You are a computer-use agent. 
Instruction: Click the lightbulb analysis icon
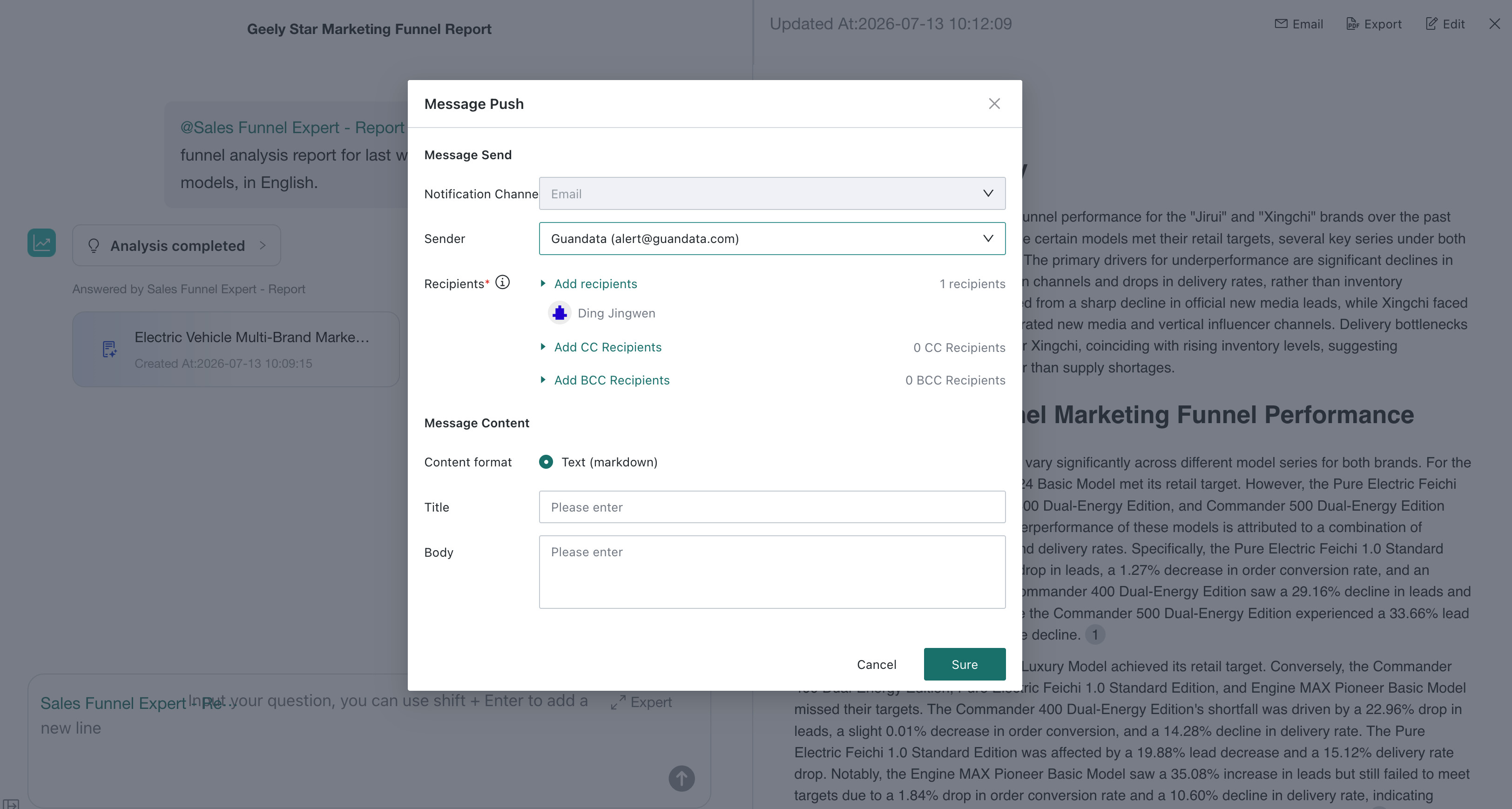click(93, 245)
